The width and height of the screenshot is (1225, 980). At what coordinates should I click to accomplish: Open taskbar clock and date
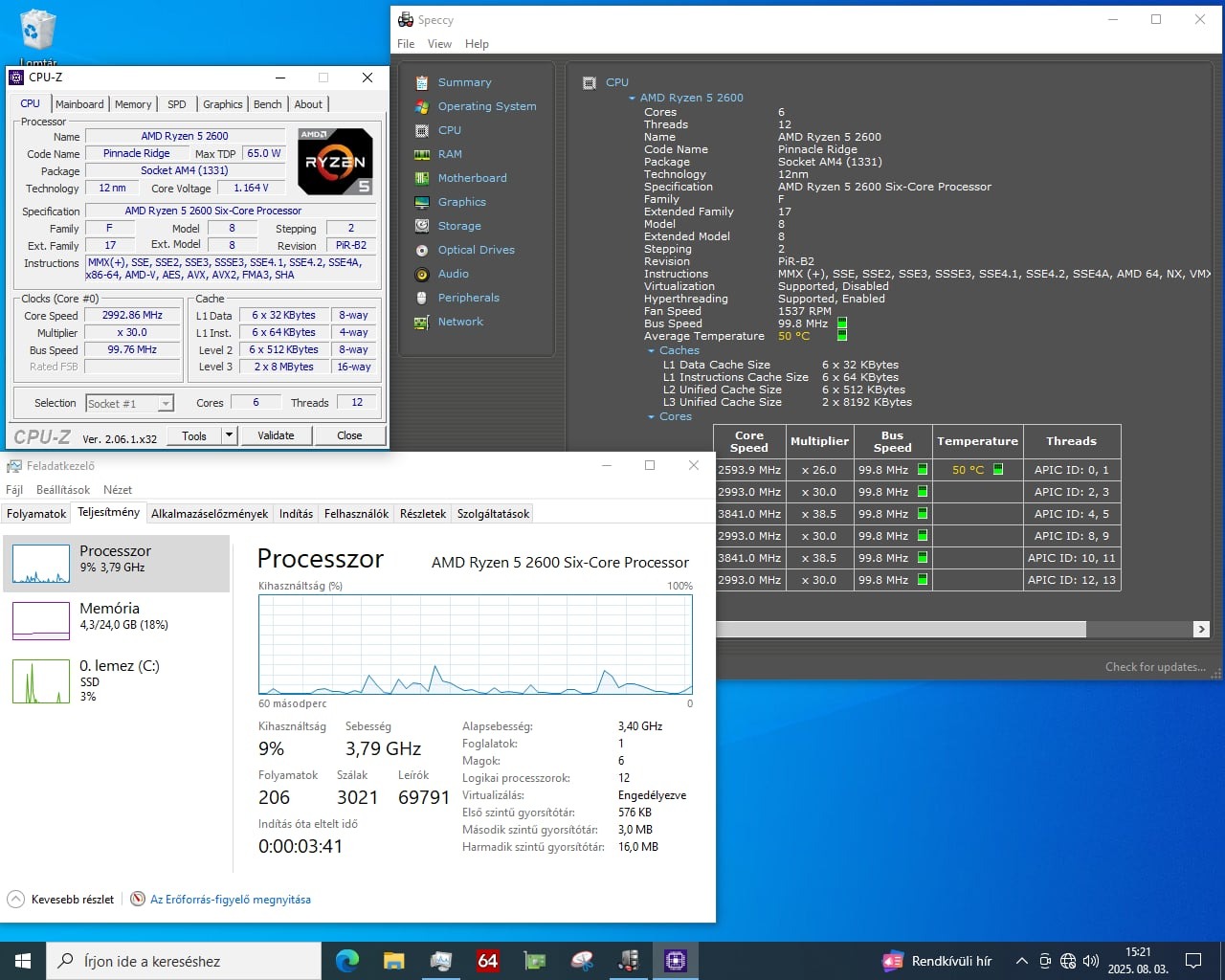pyautogui.click(x=1138, y=961)
